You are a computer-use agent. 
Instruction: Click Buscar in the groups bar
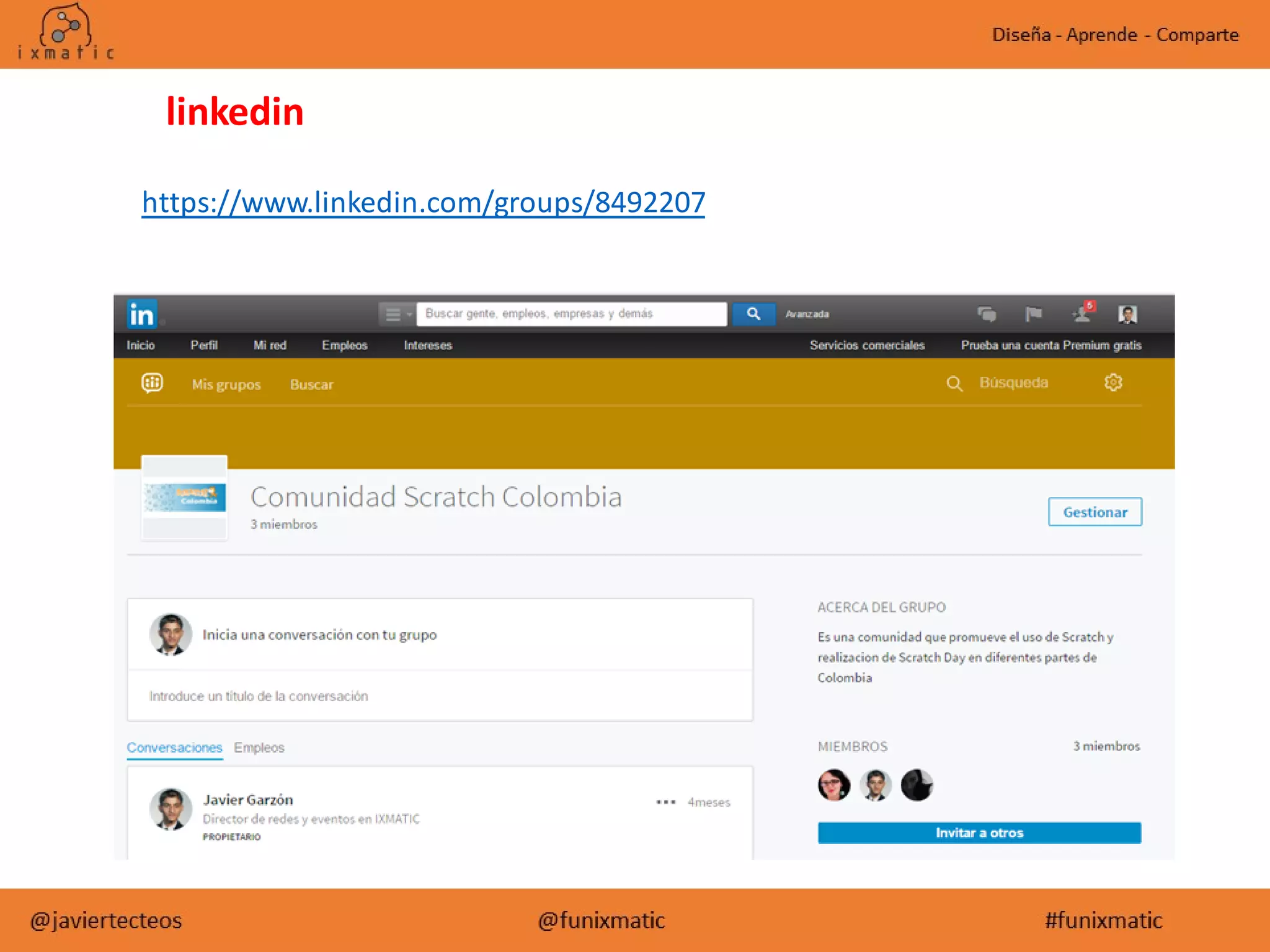pyautogui.click(x=312, y=384)
